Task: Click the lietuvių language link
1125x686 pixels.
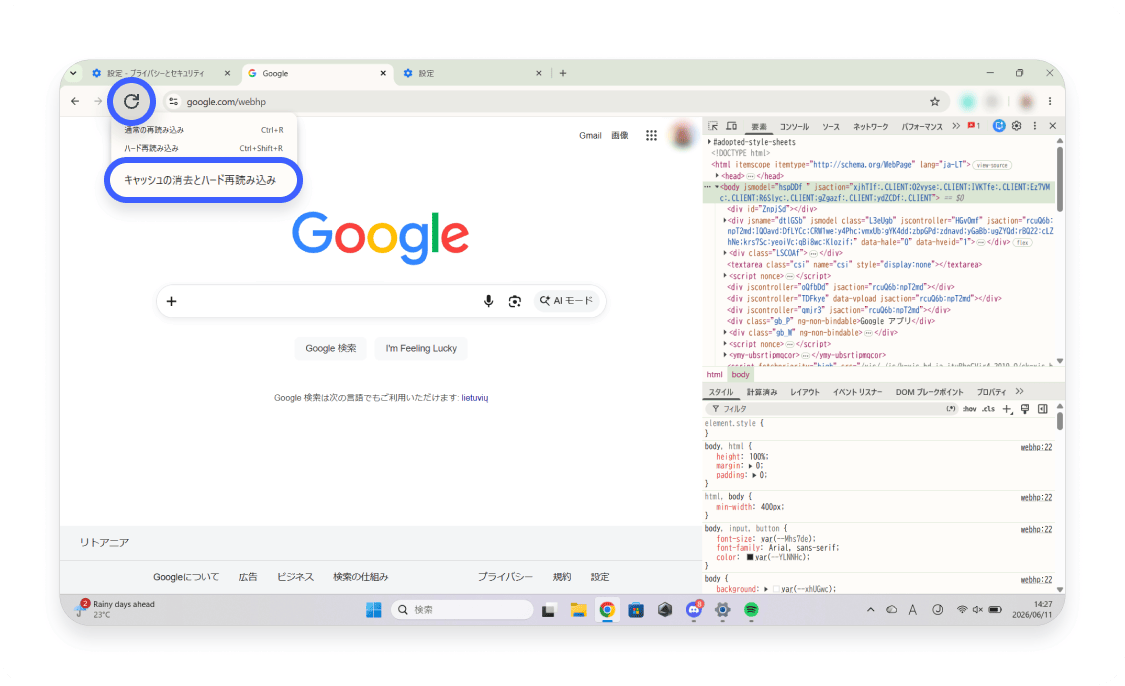Action: (x=475, y=398)
